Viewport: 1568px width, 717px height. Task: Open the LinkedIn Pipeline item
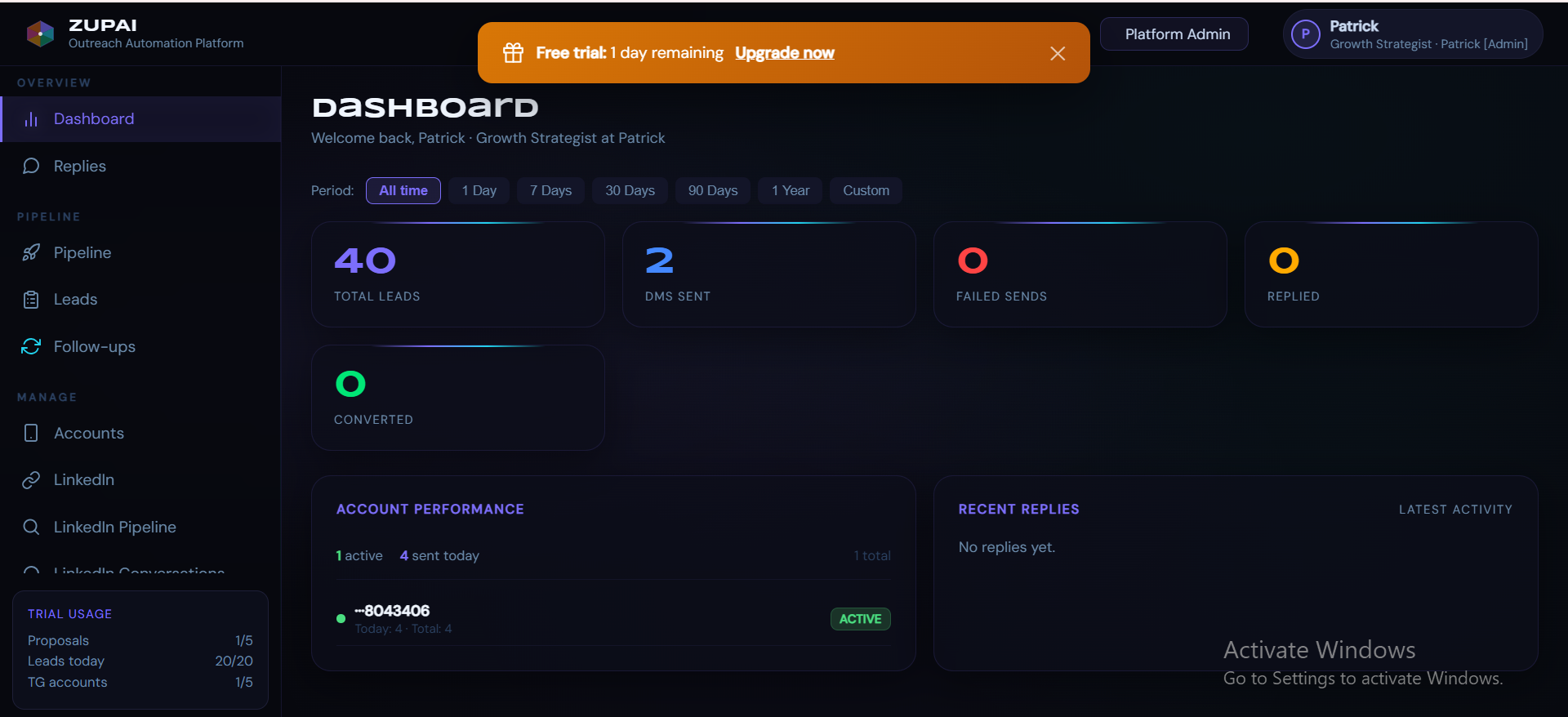[140, 527]
